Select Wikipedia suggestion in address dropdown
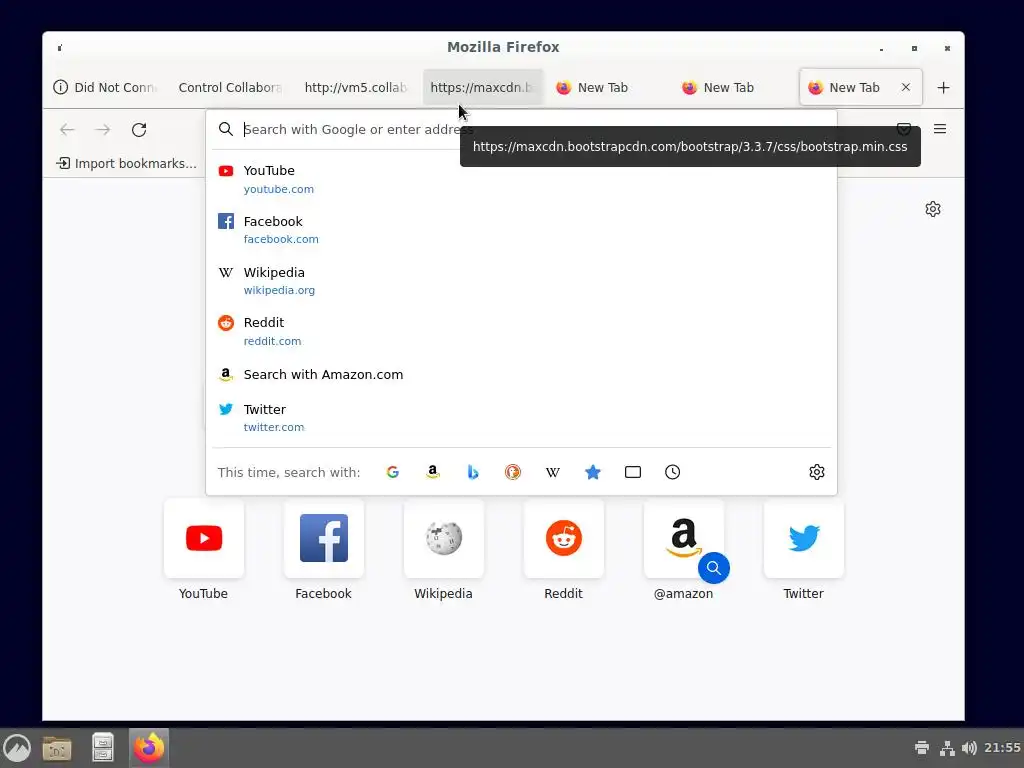This screenshot has height=768, width=1024. click(x=521, y=281)
